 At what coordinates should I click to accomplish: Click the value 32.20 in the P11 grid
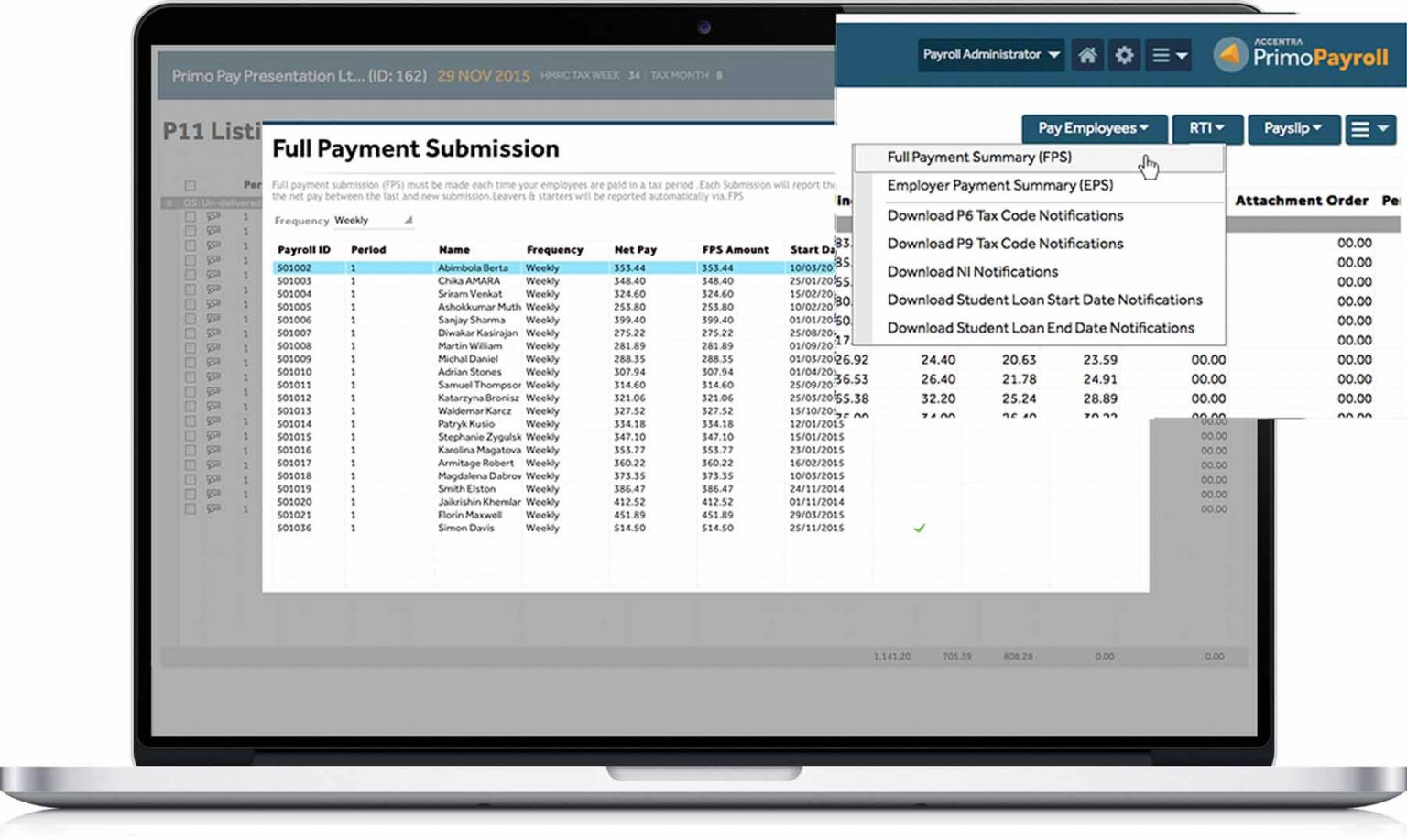click(938, 398)
